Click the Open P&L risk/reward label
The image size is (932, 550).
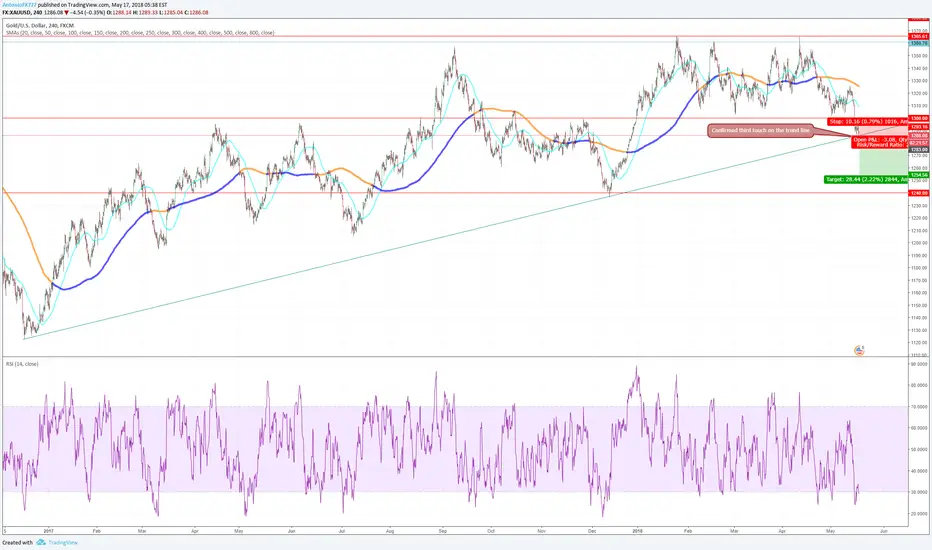880,142
